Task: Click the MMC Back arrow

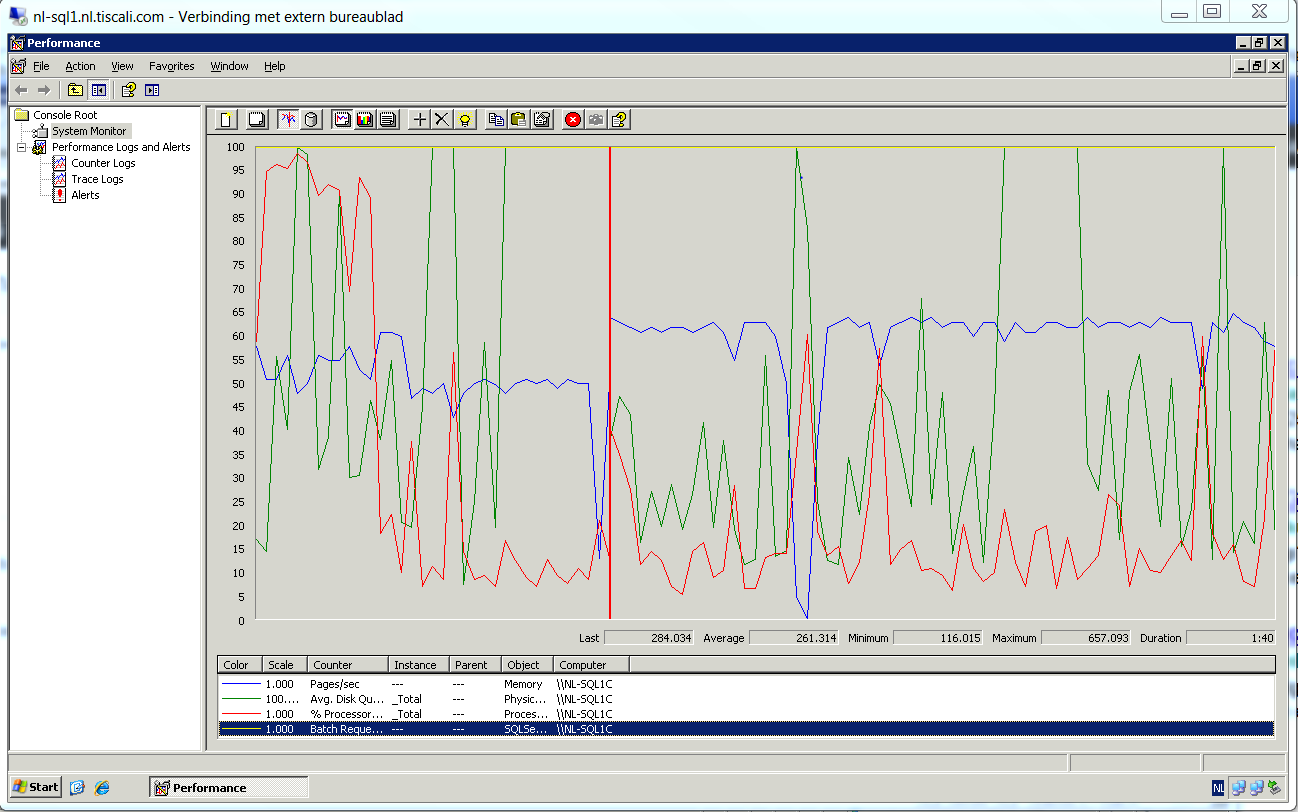Action: [x=21, y=90]
